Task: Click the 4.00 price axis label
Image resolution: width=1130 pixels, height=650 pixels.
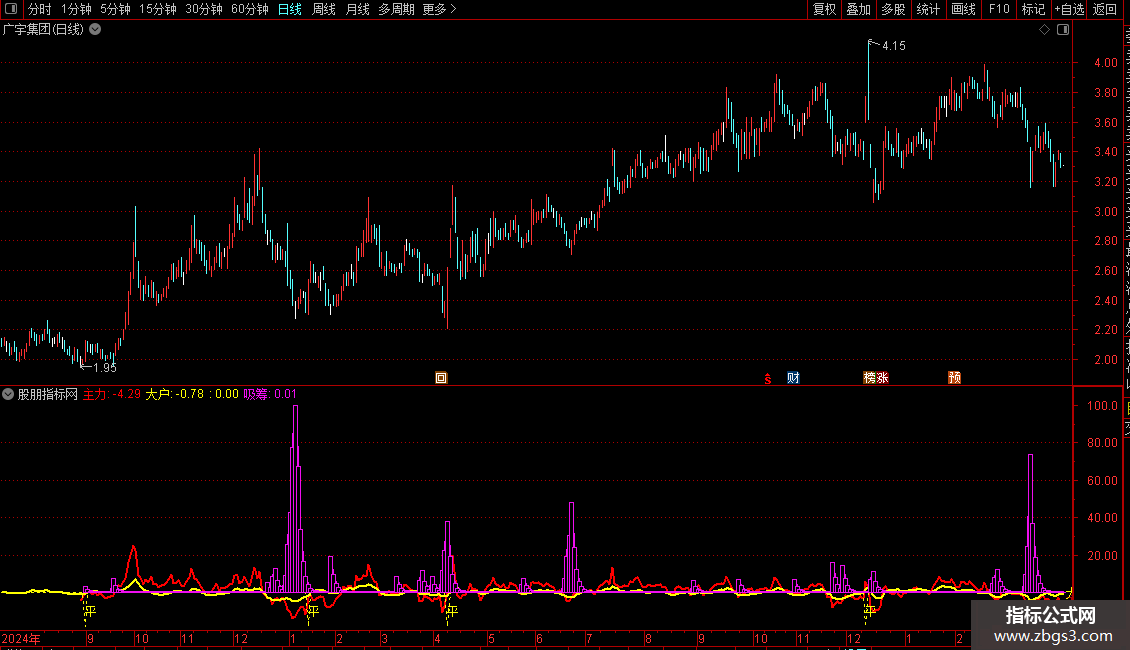Action: click(x=1105, y=63)
